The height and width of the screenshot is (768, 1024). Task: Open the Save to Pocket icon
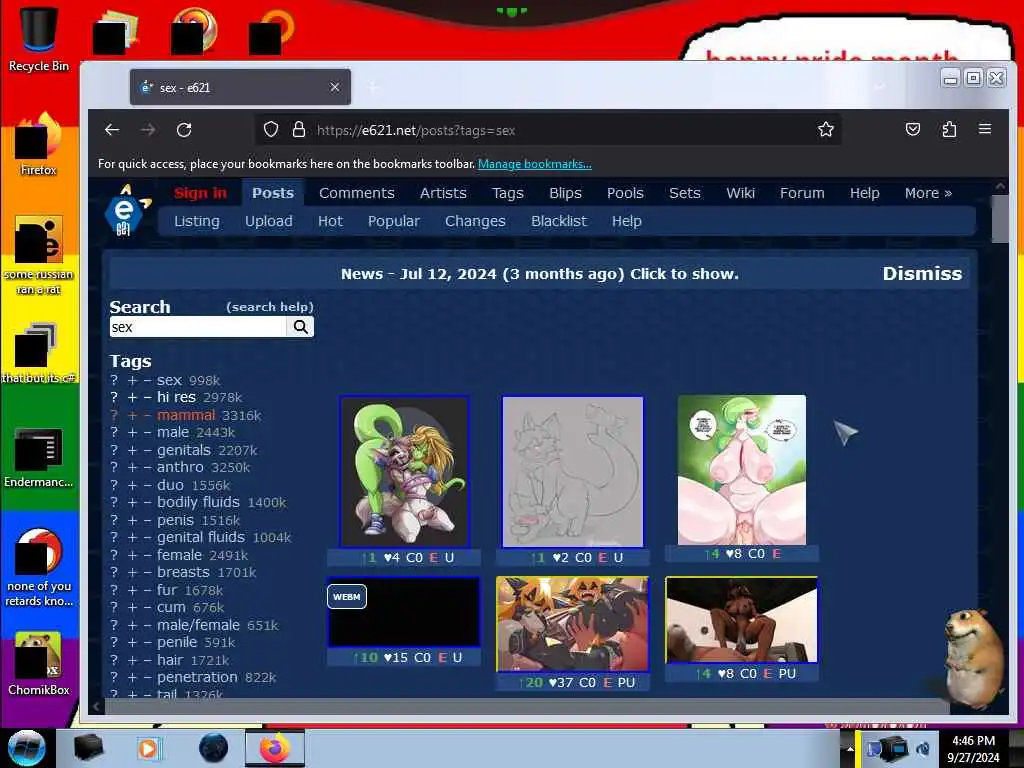click(913, 129)
